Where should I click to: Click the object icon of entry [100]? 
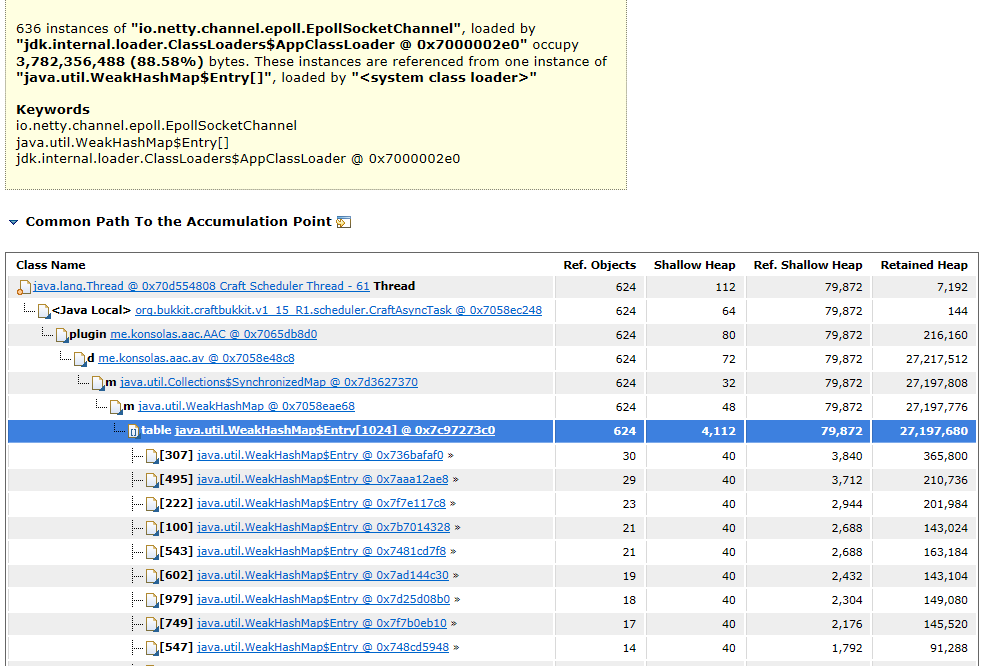[152, 528]
